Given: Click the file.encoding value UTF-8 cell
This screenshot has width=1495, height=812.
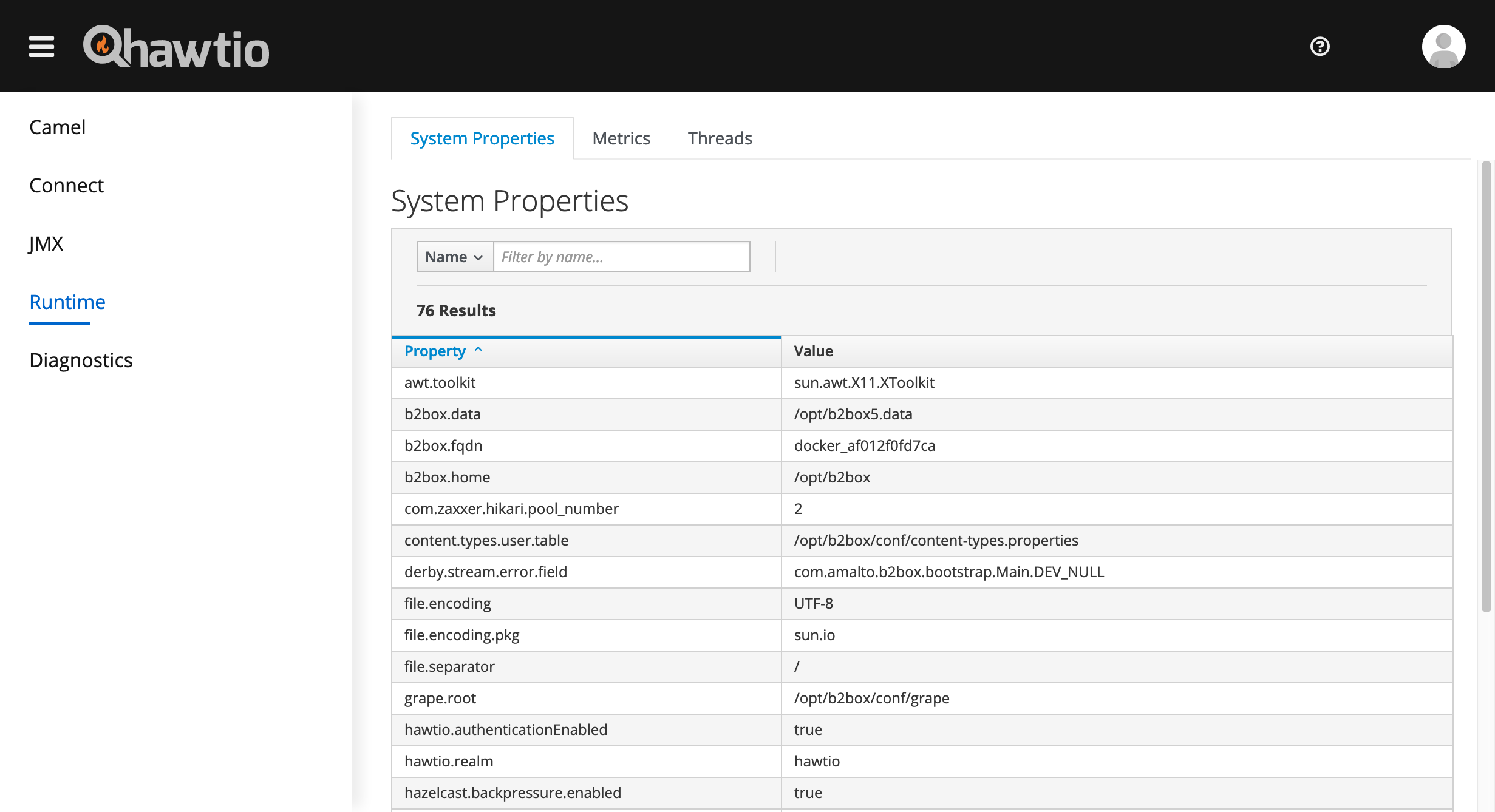Looking at the screenshot, I should pos(814,603).
